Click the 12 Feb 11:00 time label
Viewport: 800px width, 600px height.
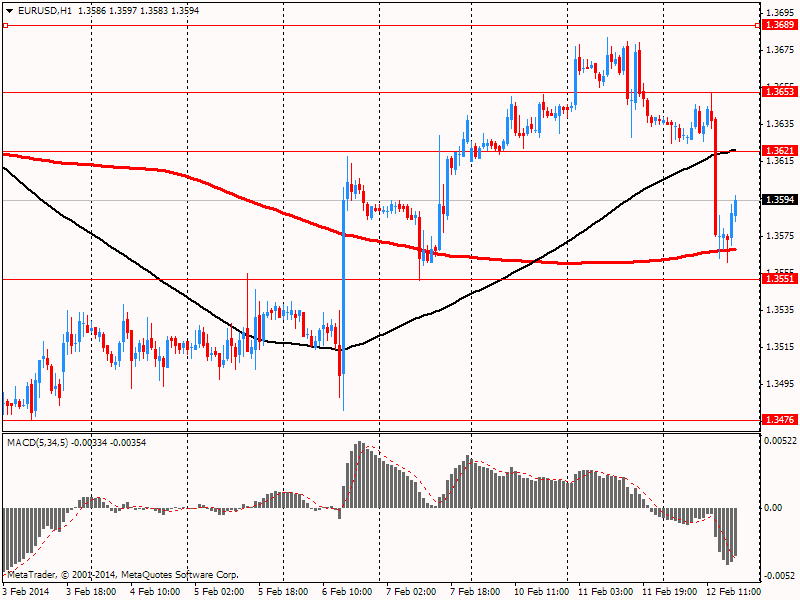click(733, 591)
